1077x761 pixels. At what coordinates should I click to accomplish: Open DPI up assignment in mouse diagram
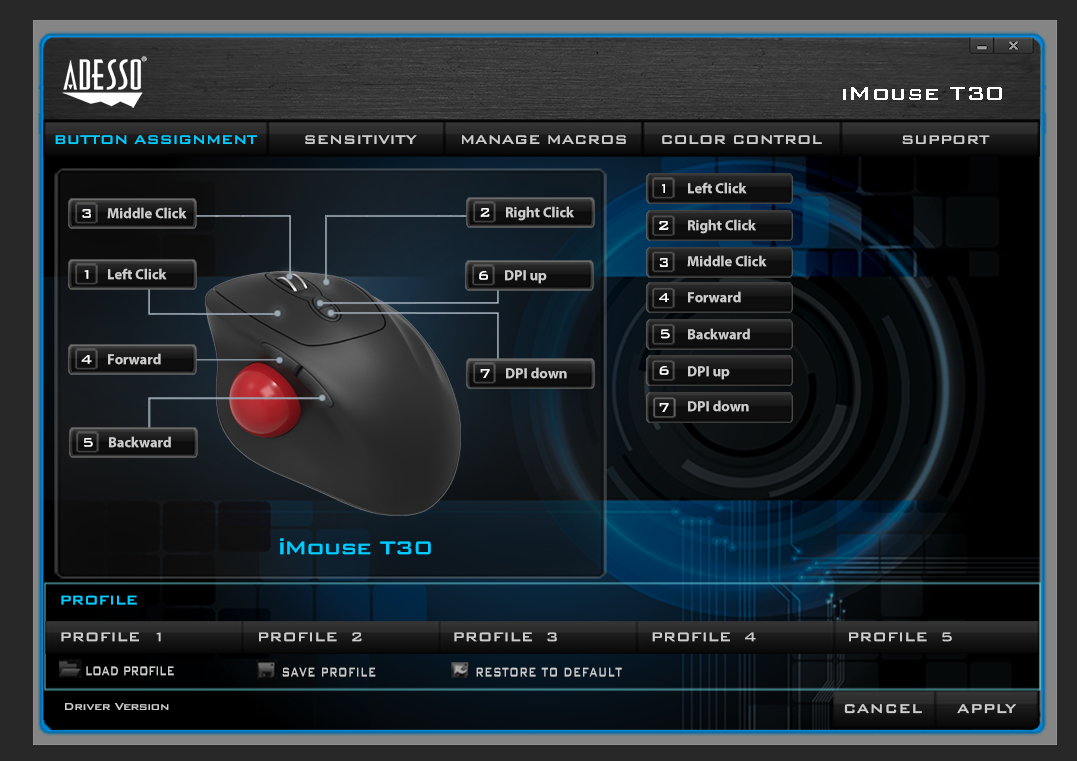(x=530, y=275)
